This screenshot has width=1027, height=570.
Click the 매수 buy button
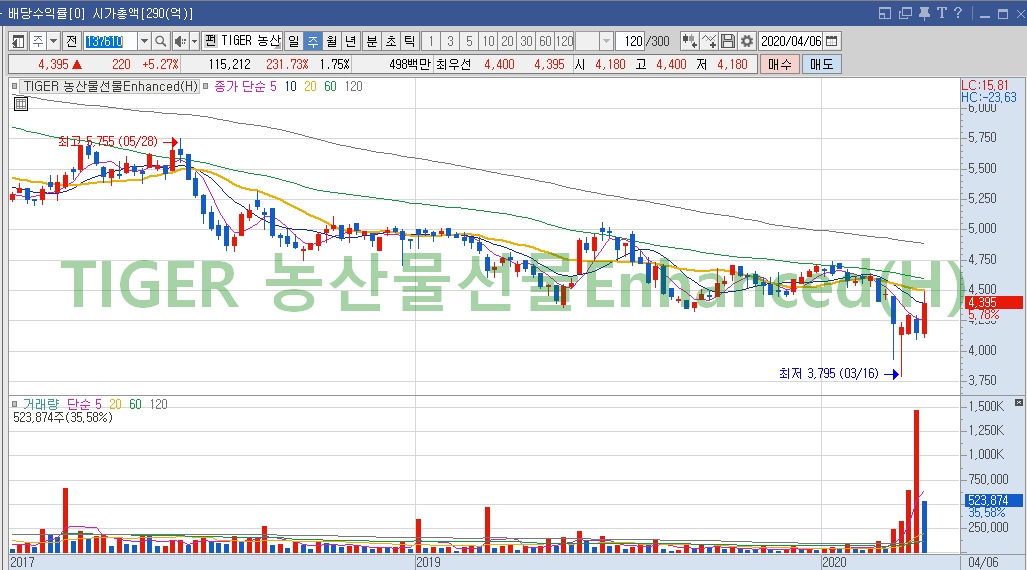coord(779,64)
